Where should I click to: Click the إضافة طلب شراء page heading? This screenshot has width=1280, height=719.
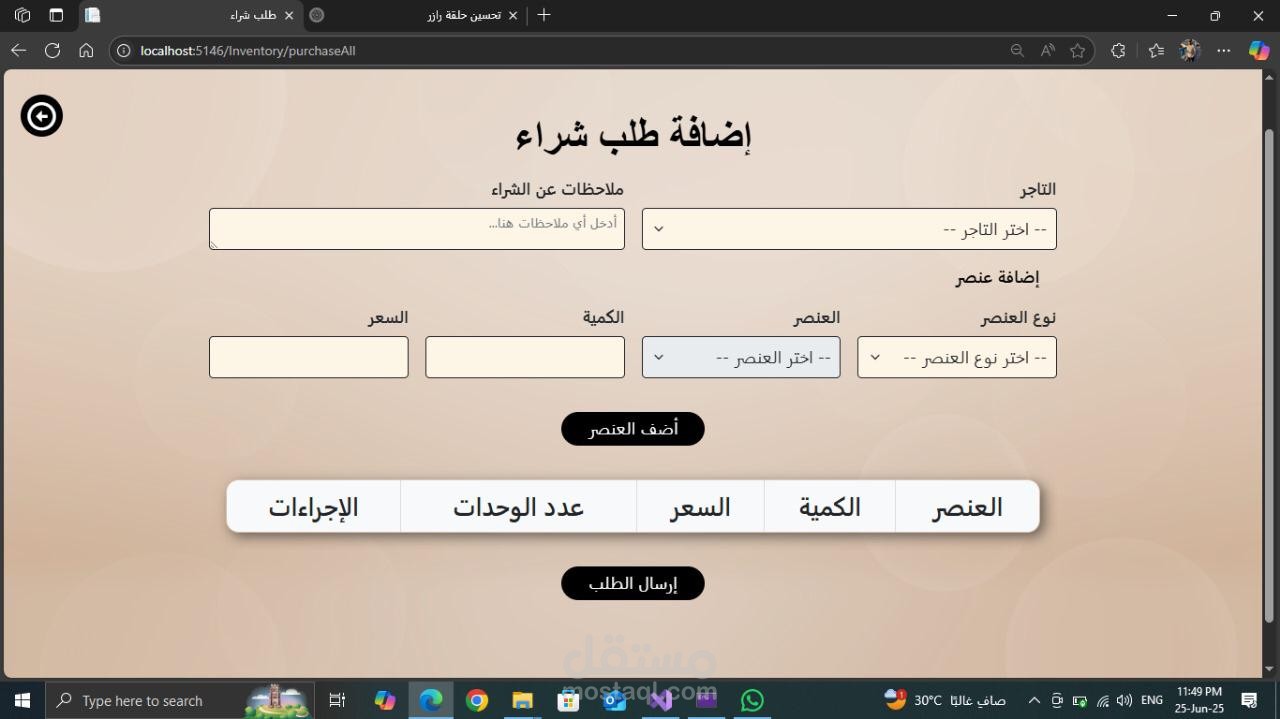click(633, 134)
